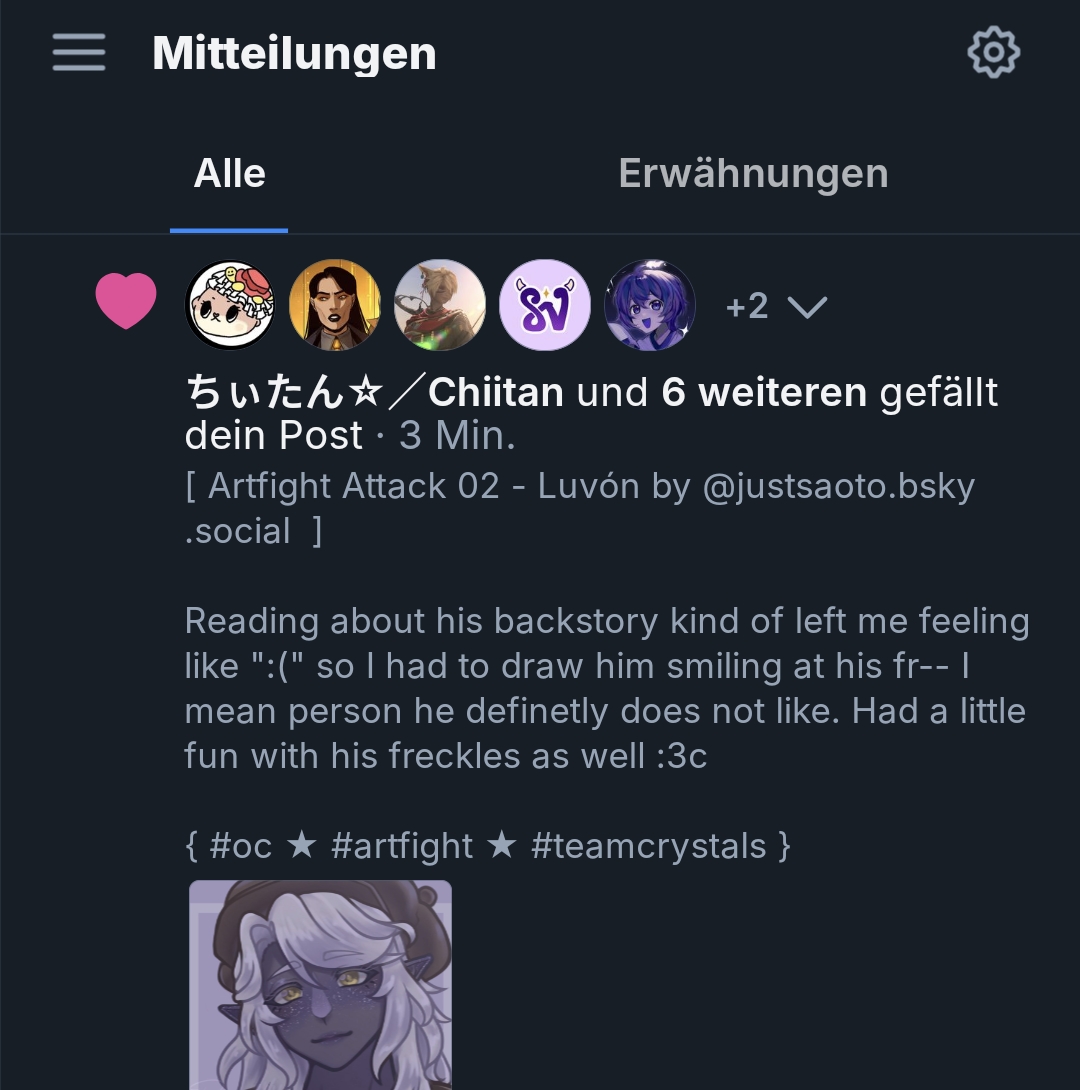This screenshot has width=1080, height=1090.
Task: Switch to the Alle tab
Action: click(x=229, y=174)
